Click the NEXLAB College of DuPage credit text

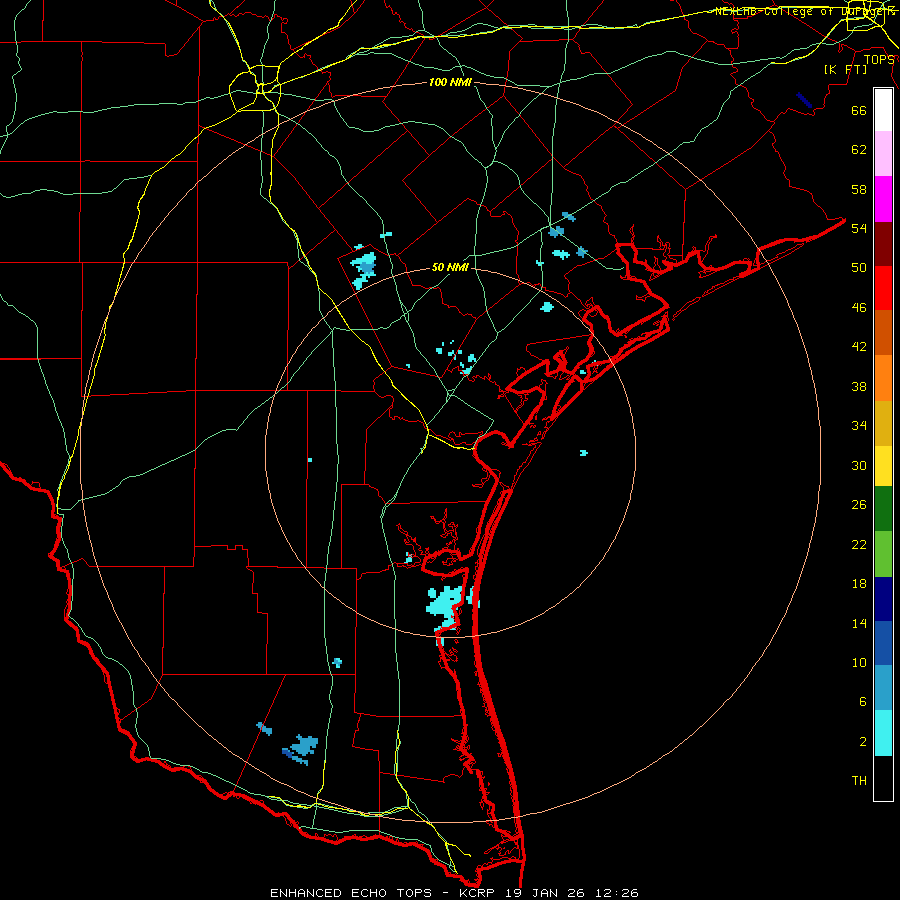[805, 11]
